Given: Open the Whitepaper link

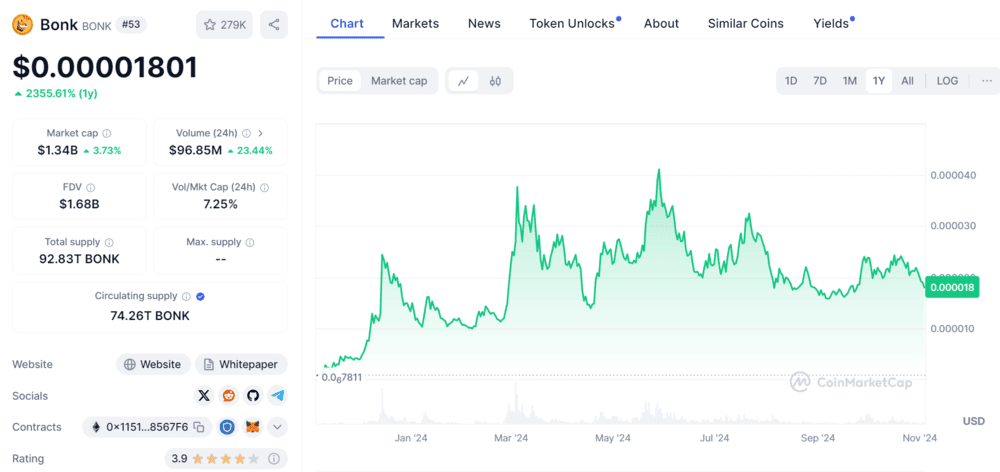Looking at the screenshot, I should 241,365.
